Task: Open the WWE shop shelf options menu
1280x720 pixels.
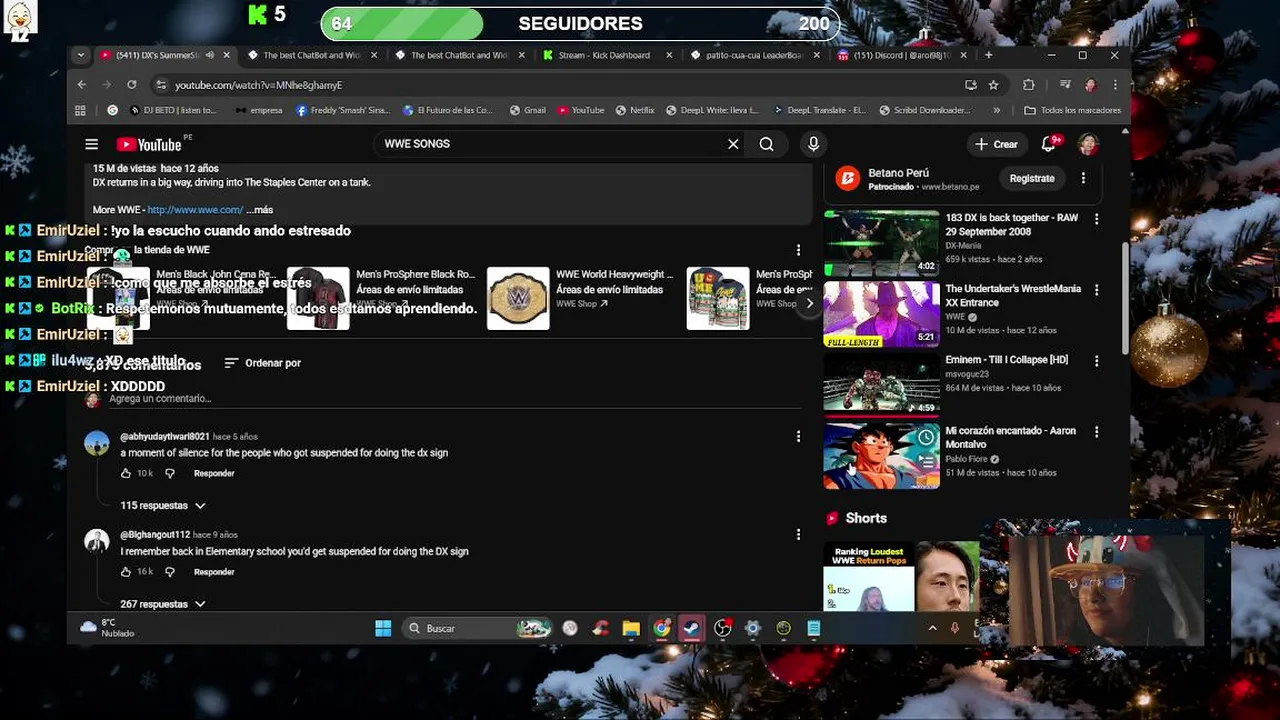Action: point(798,250)
